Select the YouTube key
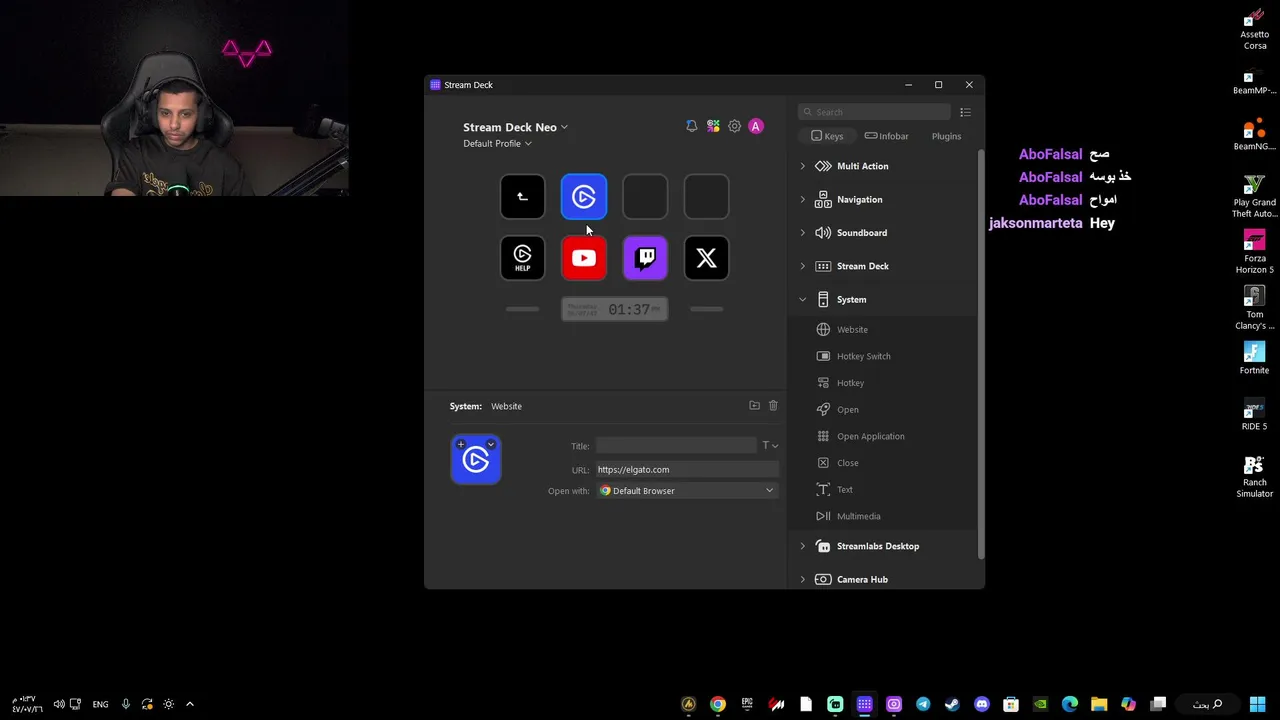 [584, 258]
